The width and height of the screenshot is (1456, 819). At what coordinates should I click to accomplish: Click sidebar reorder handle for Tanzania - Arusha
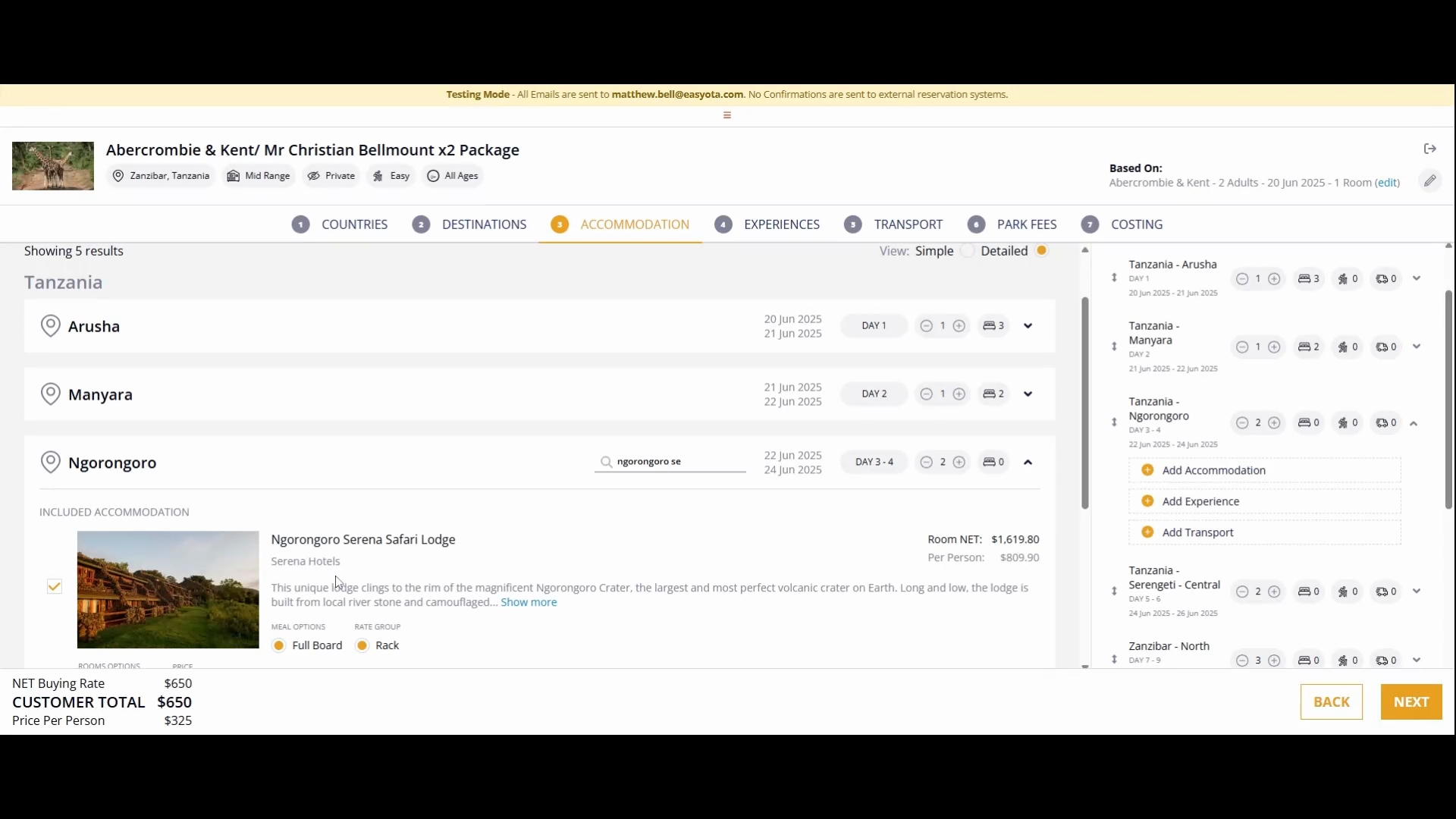coord(1114,278)
